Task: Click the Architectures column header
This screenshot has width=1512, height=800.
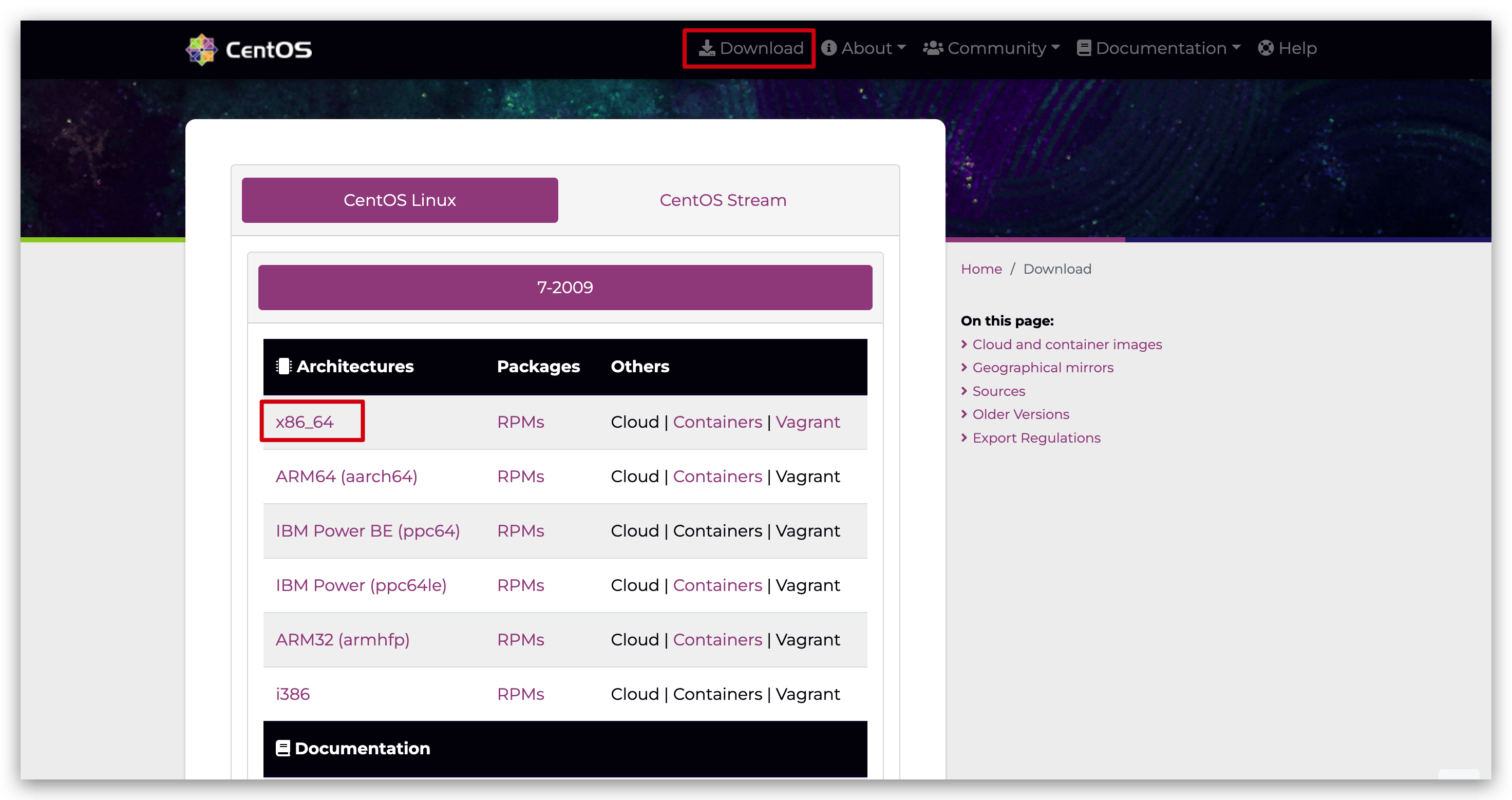Action: pyautogui.click(x=354, y=366)
